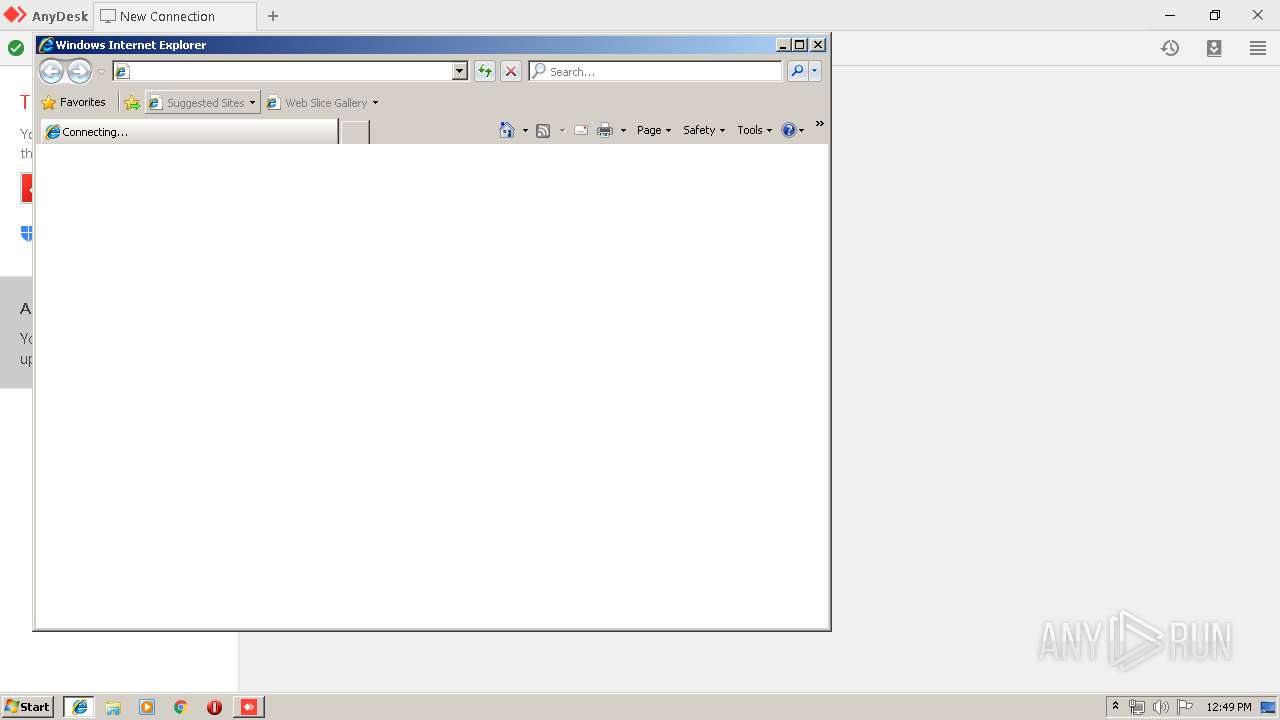This screenshot has height=720, width=1280.
Task: Open the Help question mark menu
Action: tap(793, 130)
